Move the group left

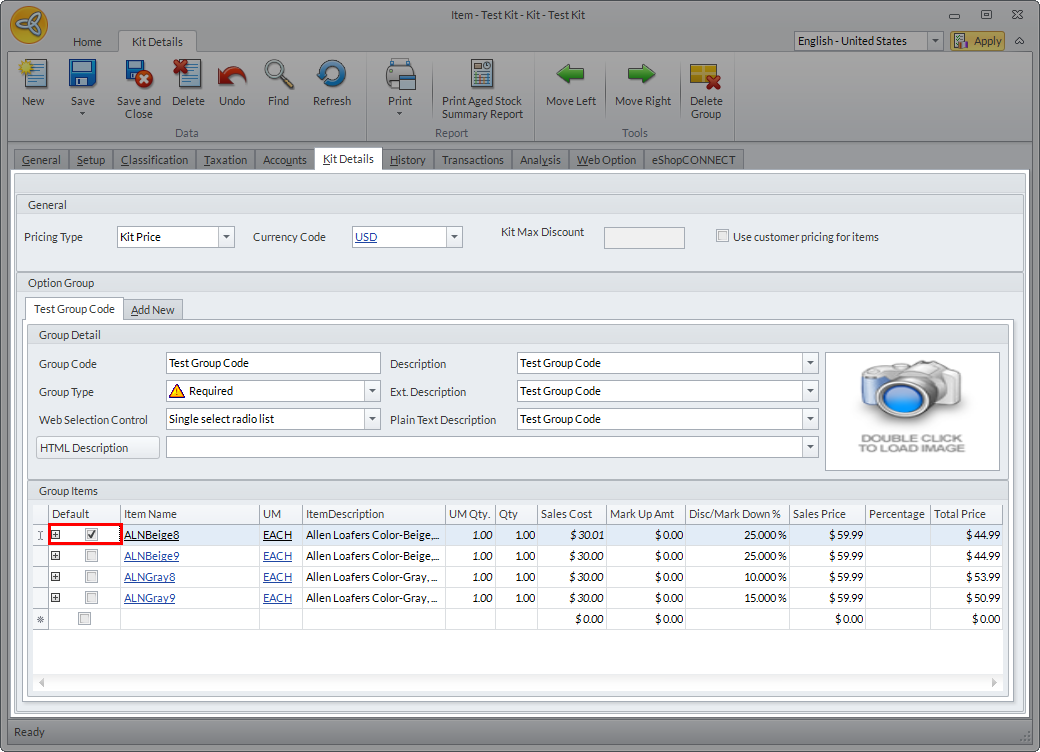click(571, 76)
